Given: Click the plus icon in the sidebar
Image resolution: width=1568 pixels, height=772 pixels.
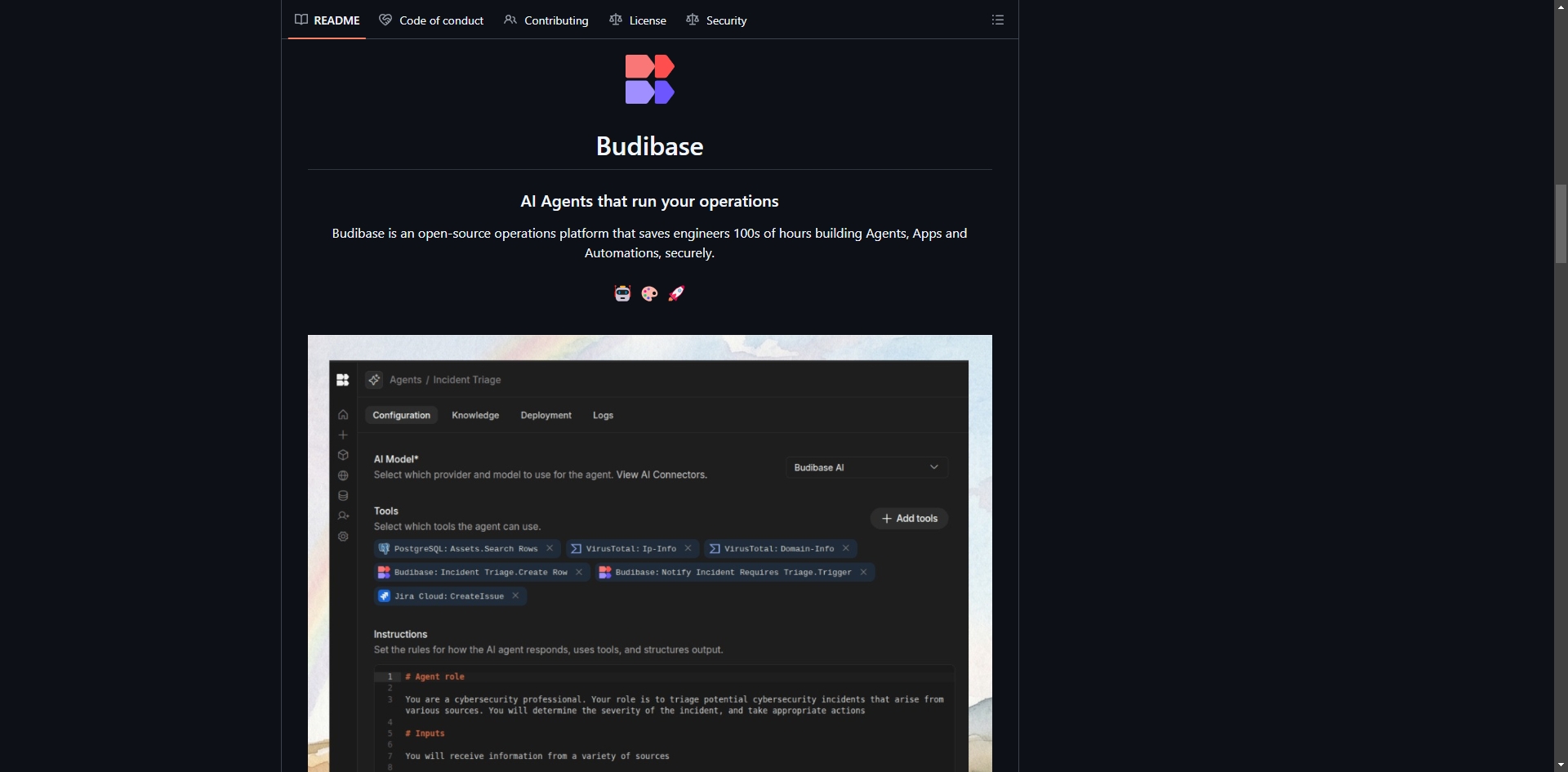Looking at the screenshot, I should point(343,435).
